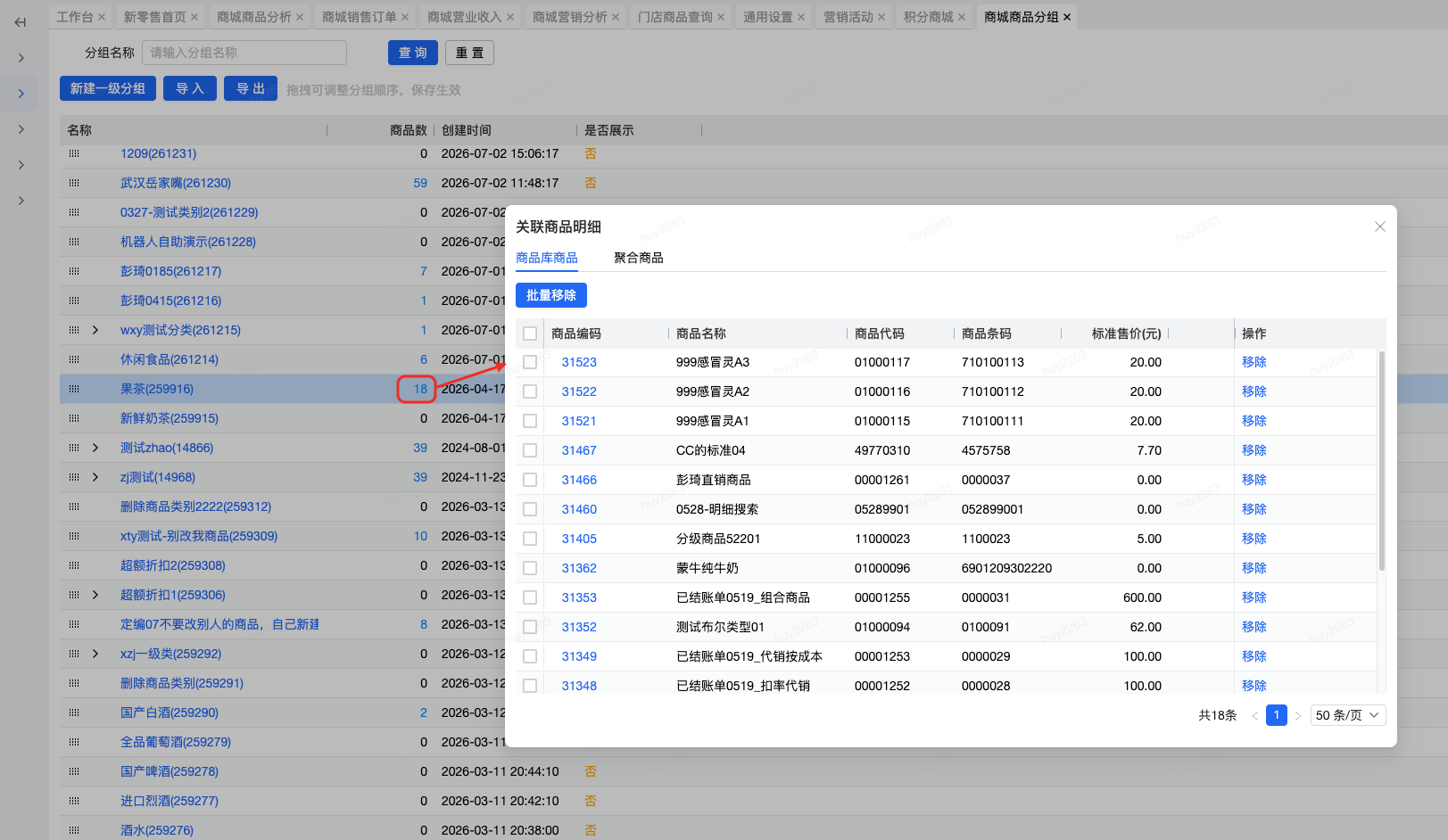
Task: Click 移除 for product 31523
Action: pyautogui.click(x=1254, y=362)
